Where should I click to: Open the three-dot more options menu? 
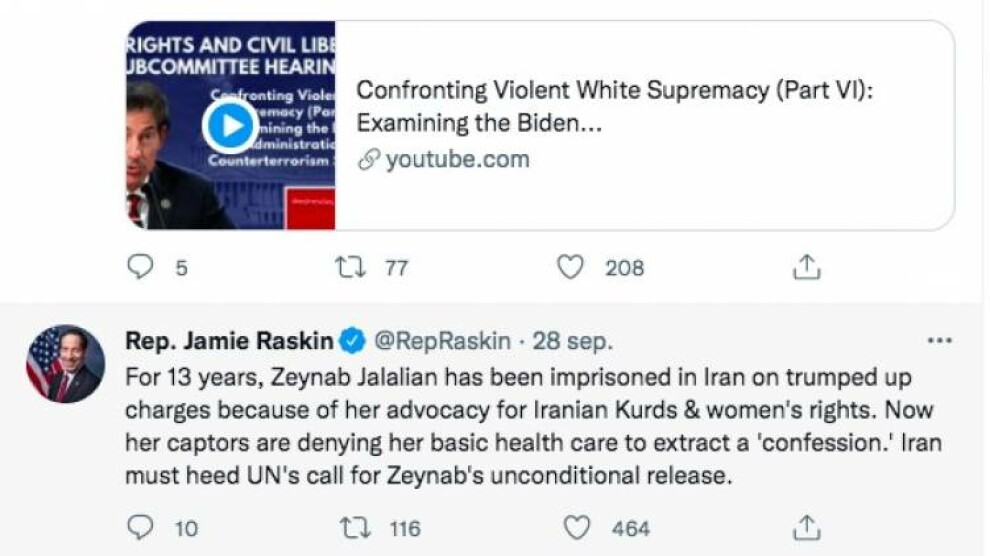coord(939,341)
